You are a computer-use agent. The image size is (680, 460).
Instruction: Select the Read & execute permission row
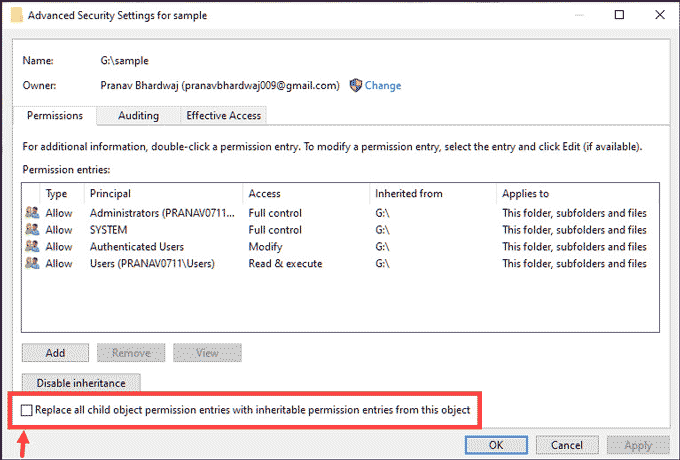(340, 263)
